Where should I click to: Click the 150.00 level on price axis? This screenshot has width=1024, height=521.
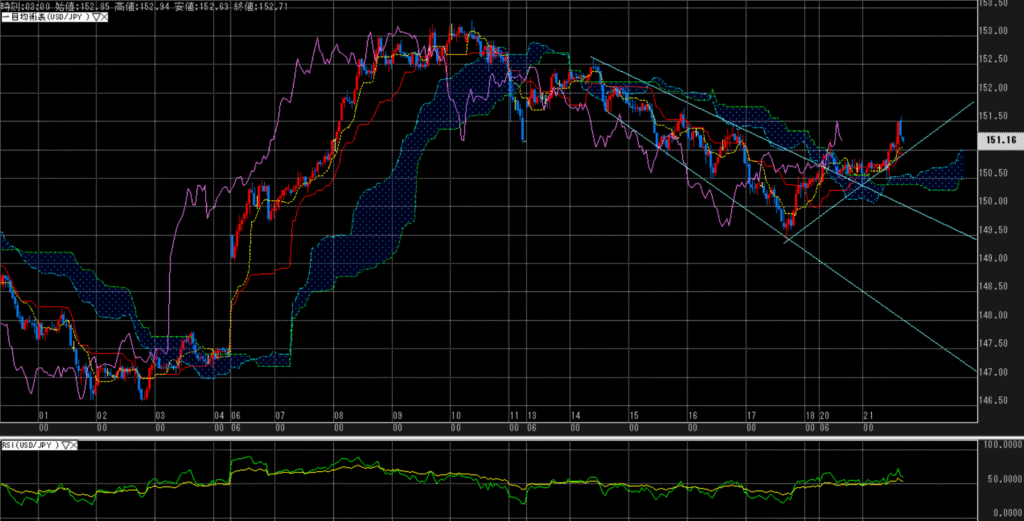tap(996, 201)
